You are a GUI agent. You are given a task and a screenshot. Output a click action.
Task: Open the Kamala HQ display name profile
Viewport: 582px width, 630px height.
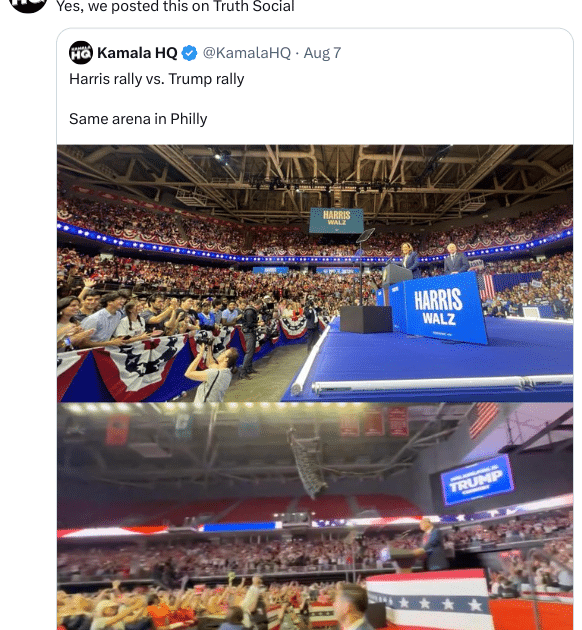[x=137, y=53]
